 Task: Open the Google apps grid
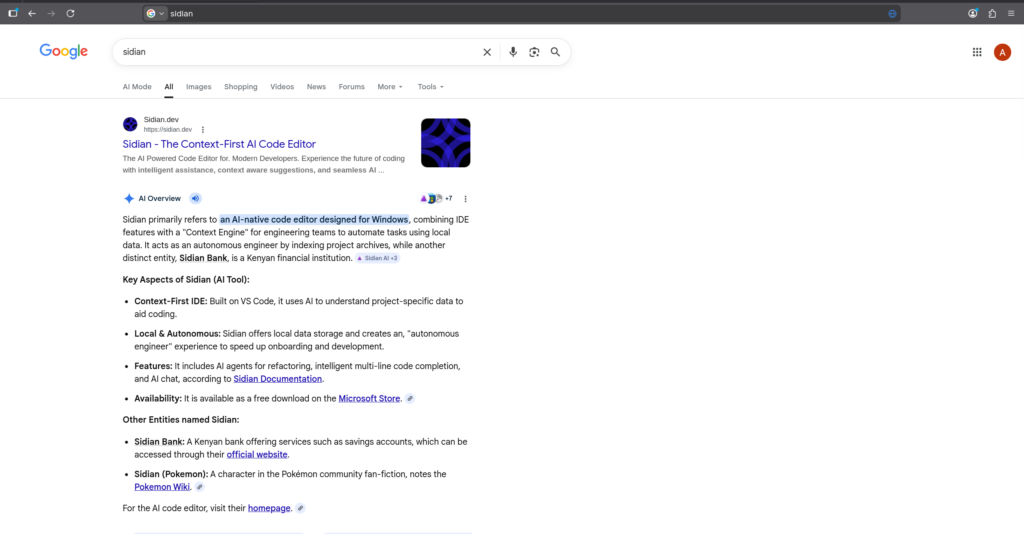(x=977, y=52)
